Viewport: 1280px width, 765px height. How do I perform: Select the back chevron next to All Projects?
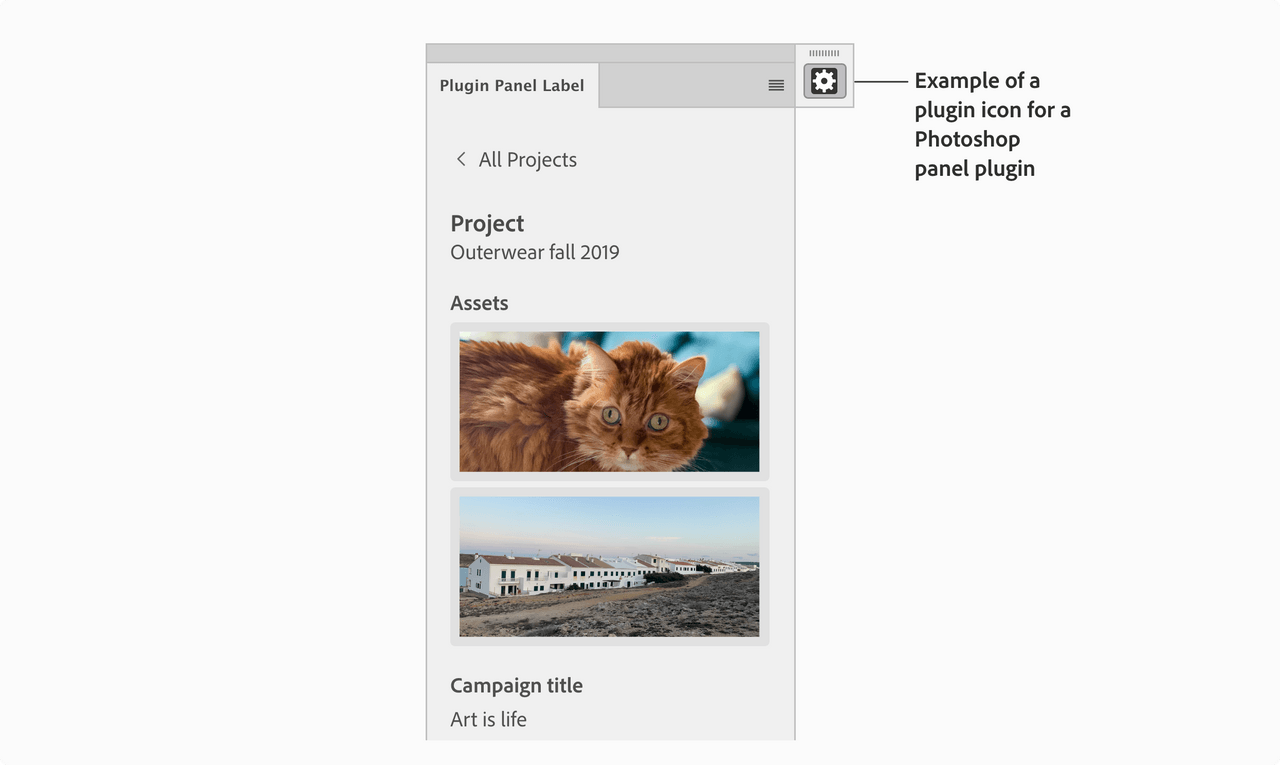(461, 159)
